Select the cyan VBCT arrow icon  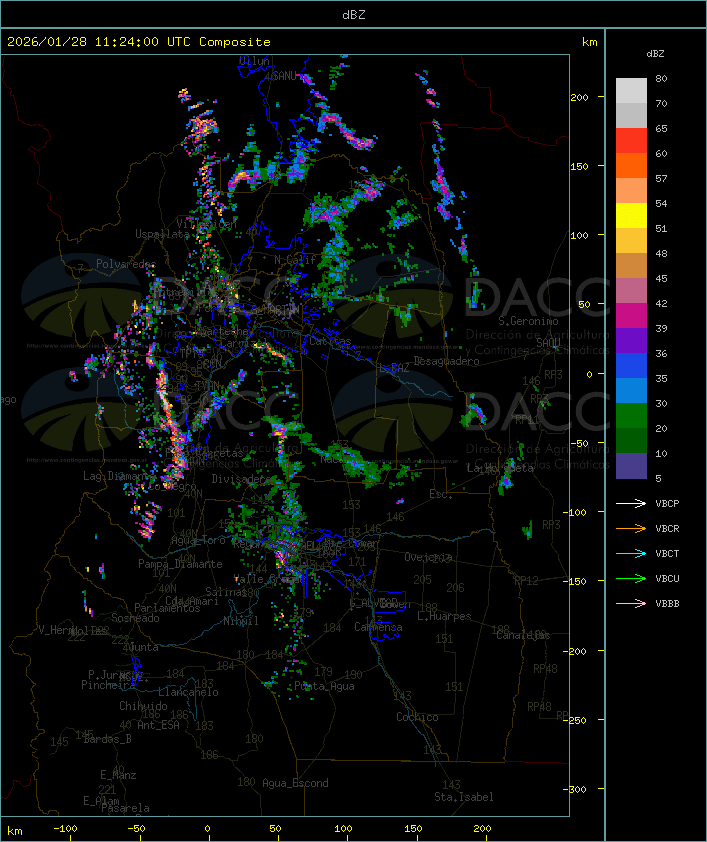(x=632, y=553)
